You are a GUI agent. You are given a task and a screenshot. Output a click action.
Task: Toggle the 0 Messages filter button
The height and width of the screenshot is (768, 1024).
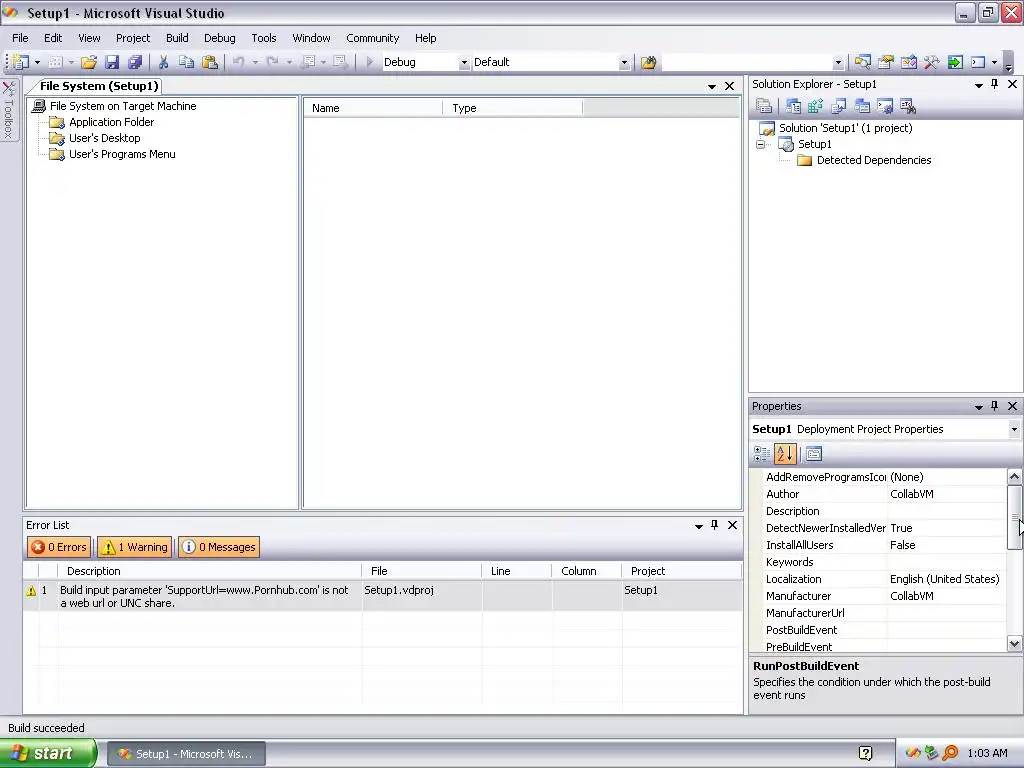(219, 547)
